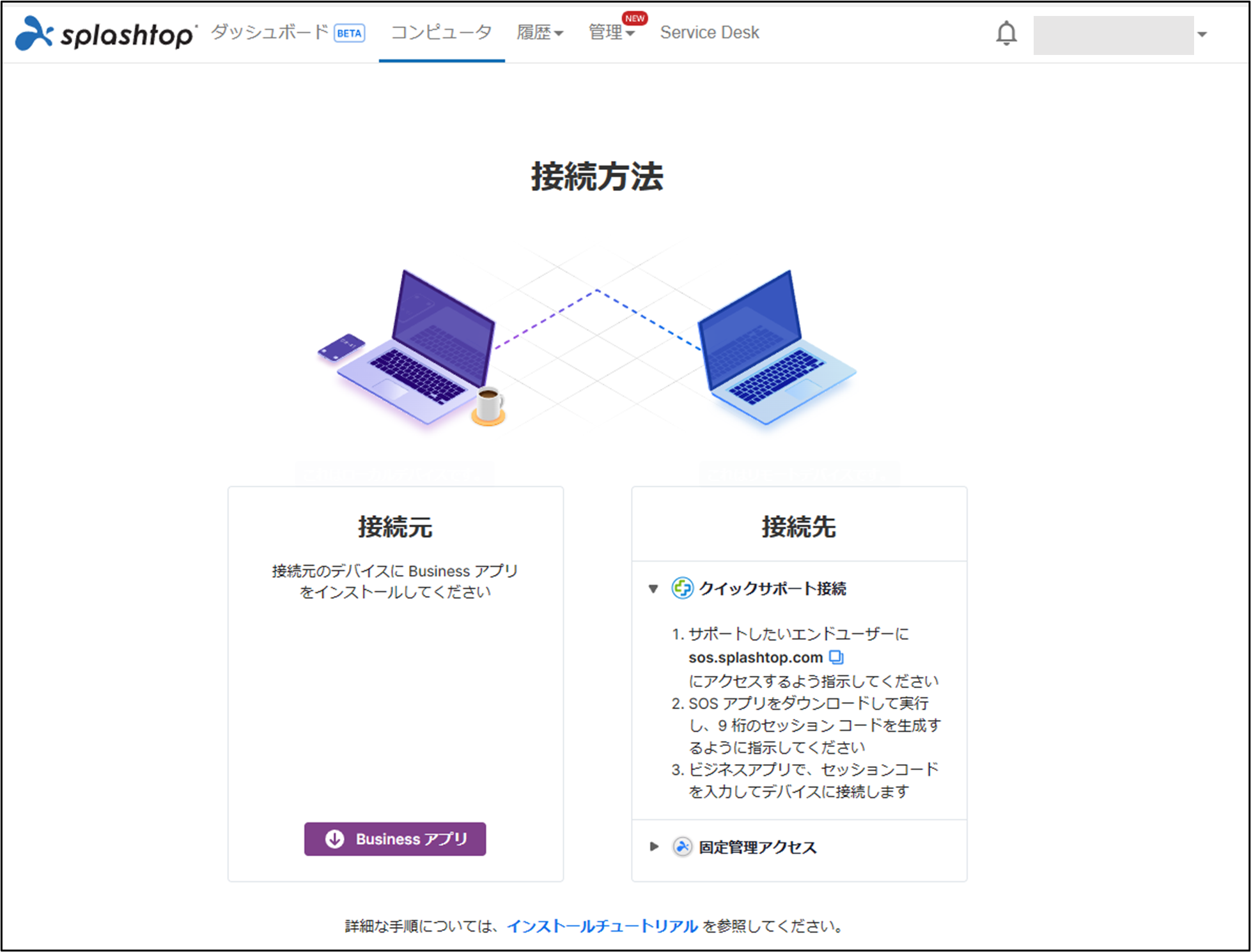Click the blue laptop illustration

pyautogui.click(x=777, y=348)
